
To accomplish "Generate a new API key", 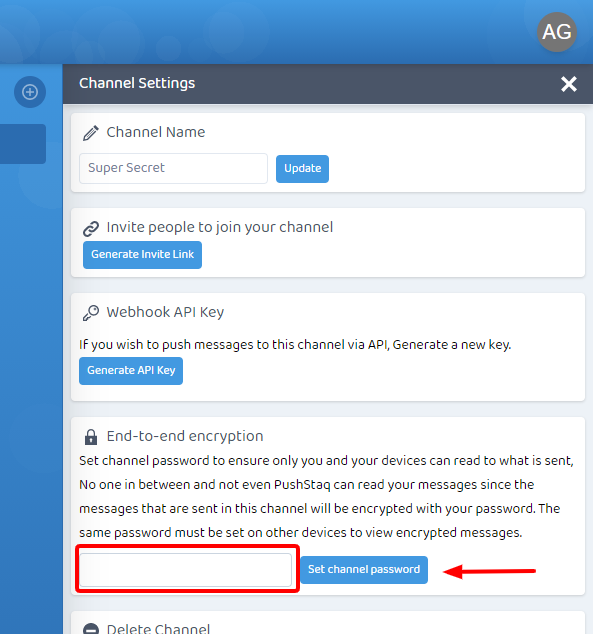I will point(131,371).
